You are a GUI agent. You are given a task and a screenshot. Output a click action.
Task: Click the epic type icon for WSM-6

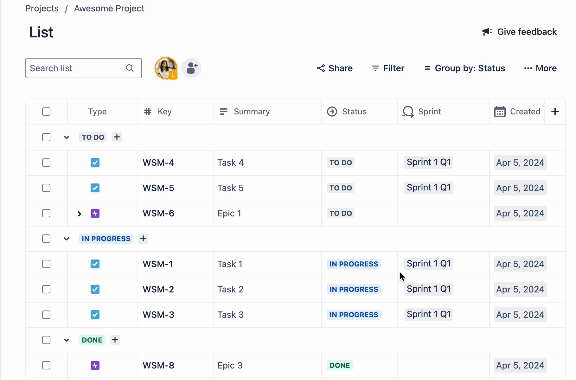tap(95, 213)
